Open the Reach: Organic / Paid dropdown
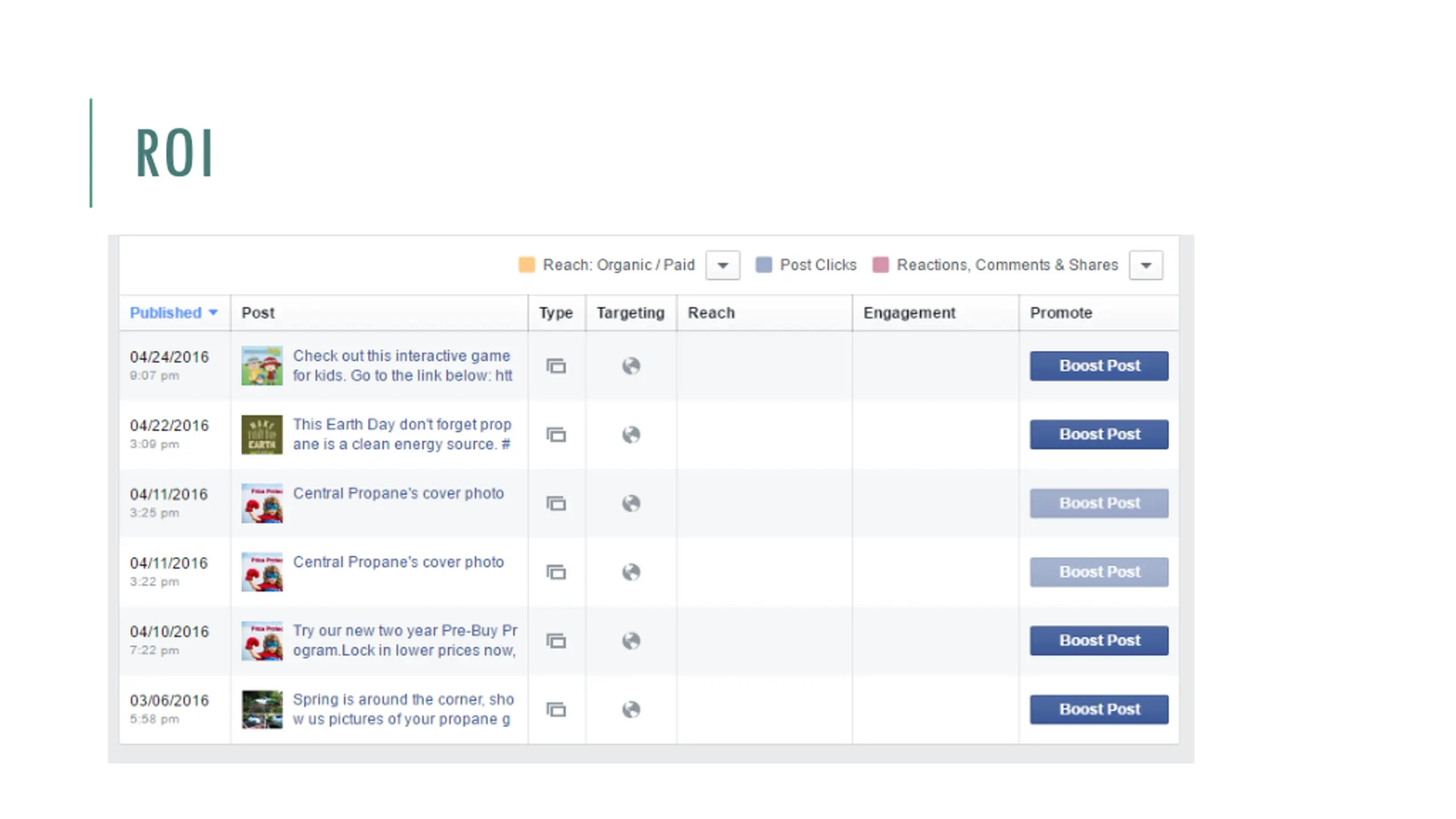This screenshot has width=1456, height=819. [722, 265]
